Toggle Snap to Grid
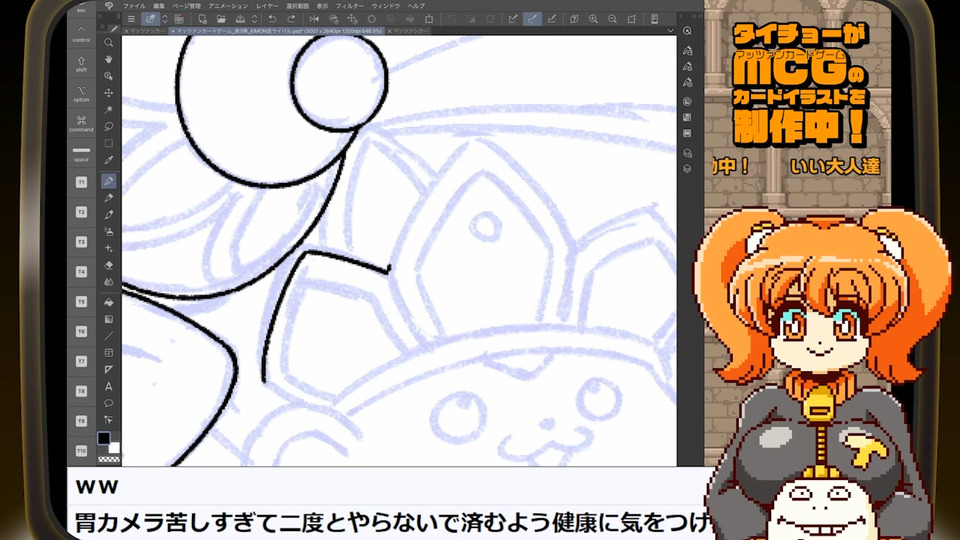960x540 pixels. (552, 19)
